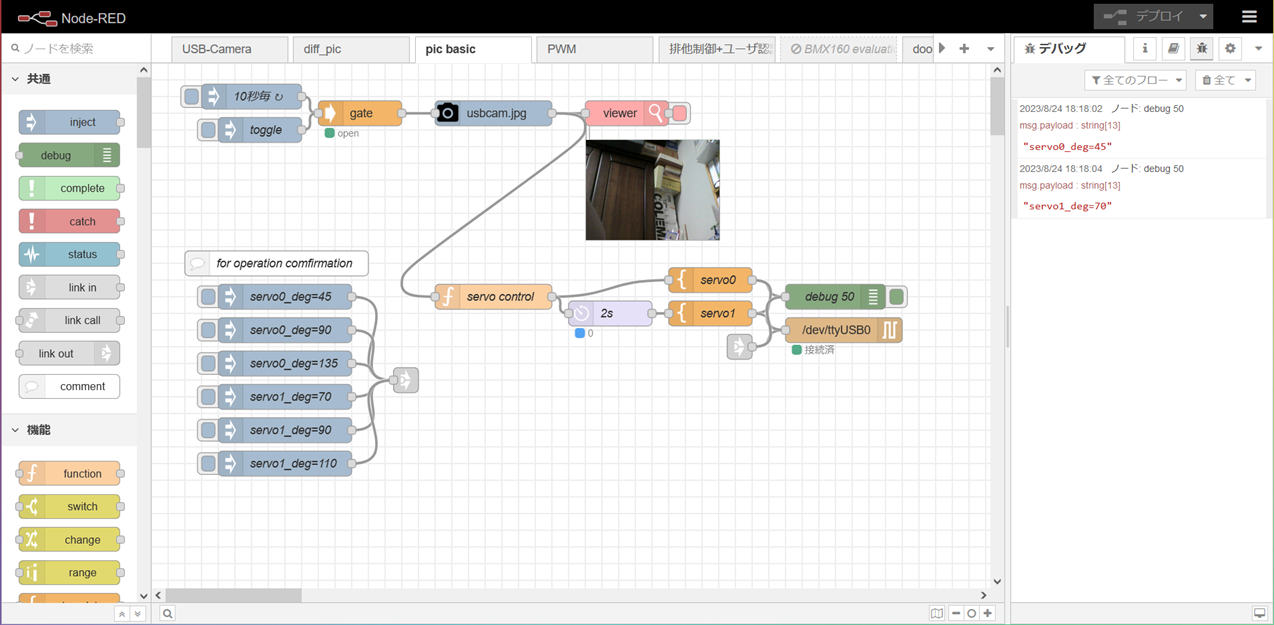Click the camera image preview thumbnail
The image size is (1274, 625).
pyautogui.click(x=652, y=190)
